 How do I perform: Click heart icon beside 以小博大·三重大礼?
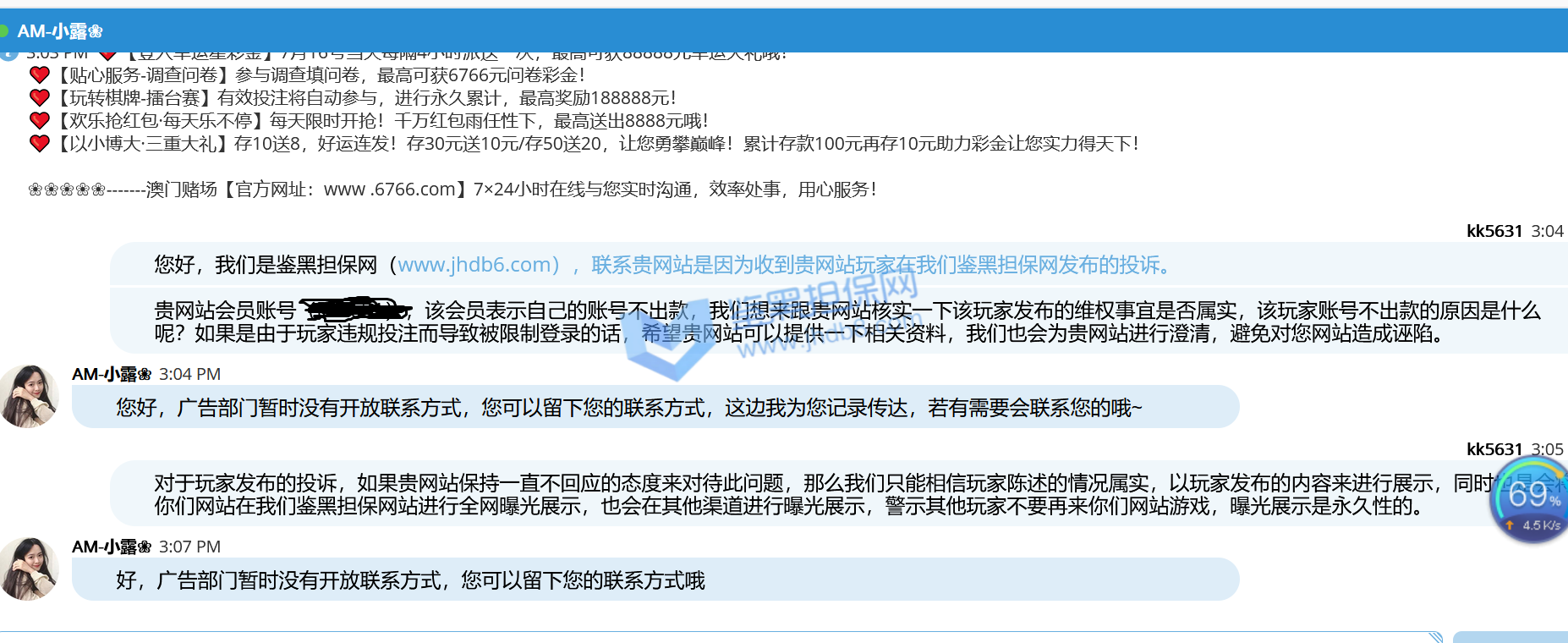pyautogui.click(x=40, y=144)
